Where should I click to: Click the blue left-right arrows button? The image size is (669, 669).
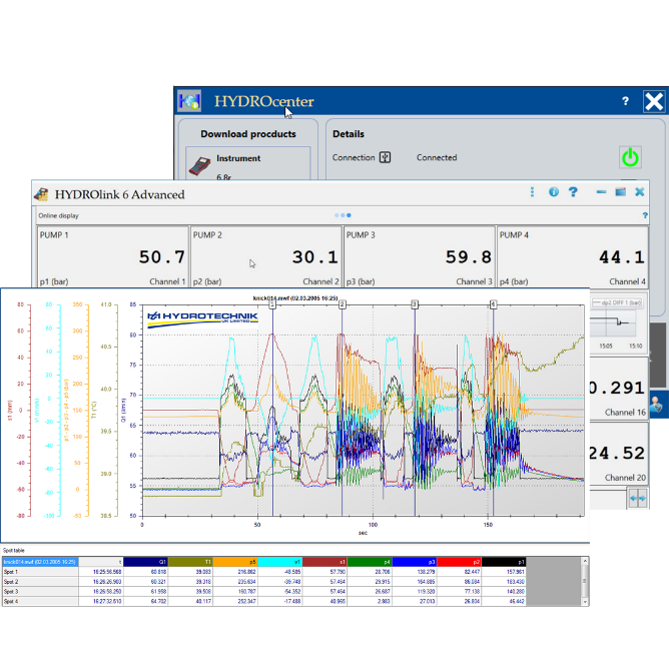click(x=638, y=498)
